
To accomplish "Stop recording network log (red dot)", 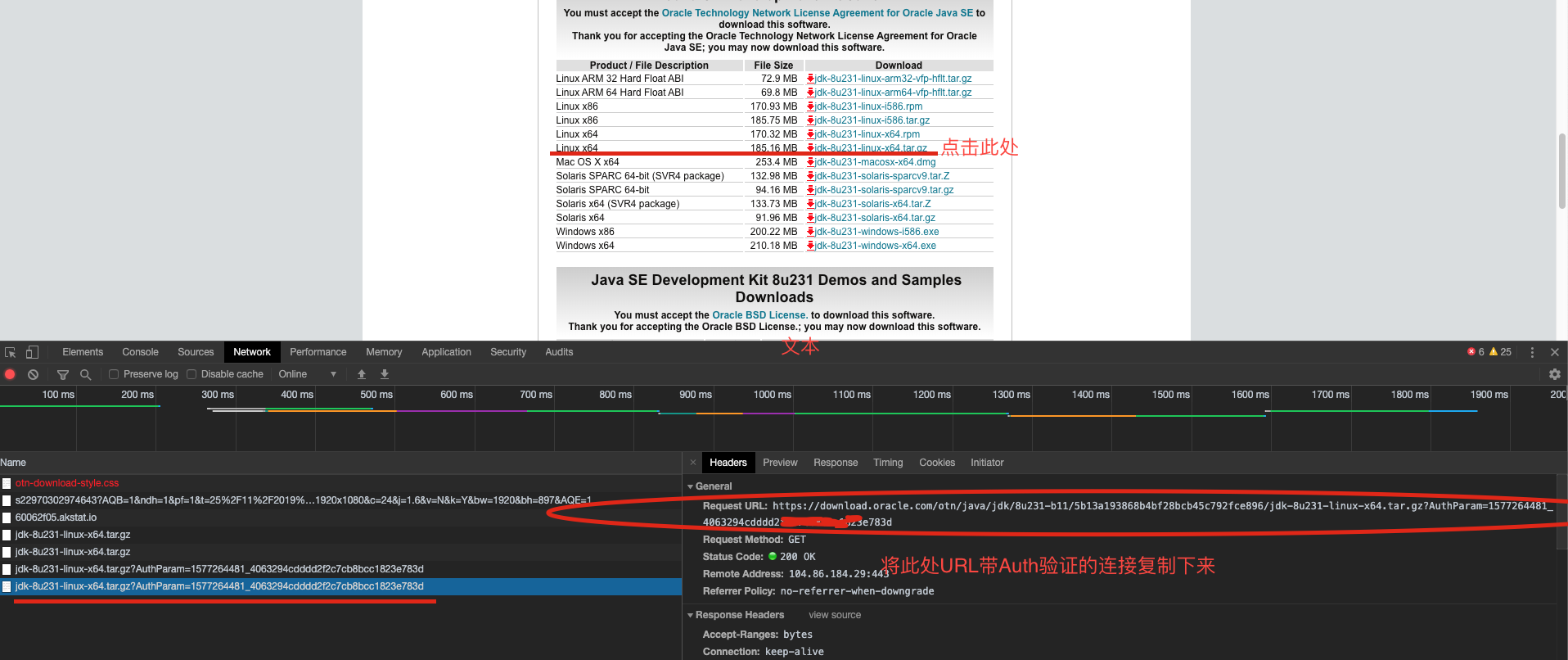I will click(x=10, y=374).
